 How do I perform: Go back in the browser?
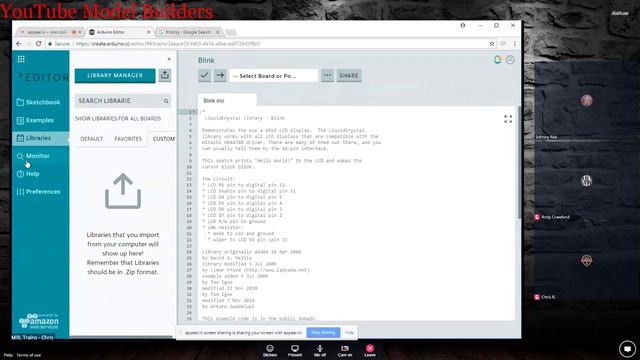click(x=19, y=43)
